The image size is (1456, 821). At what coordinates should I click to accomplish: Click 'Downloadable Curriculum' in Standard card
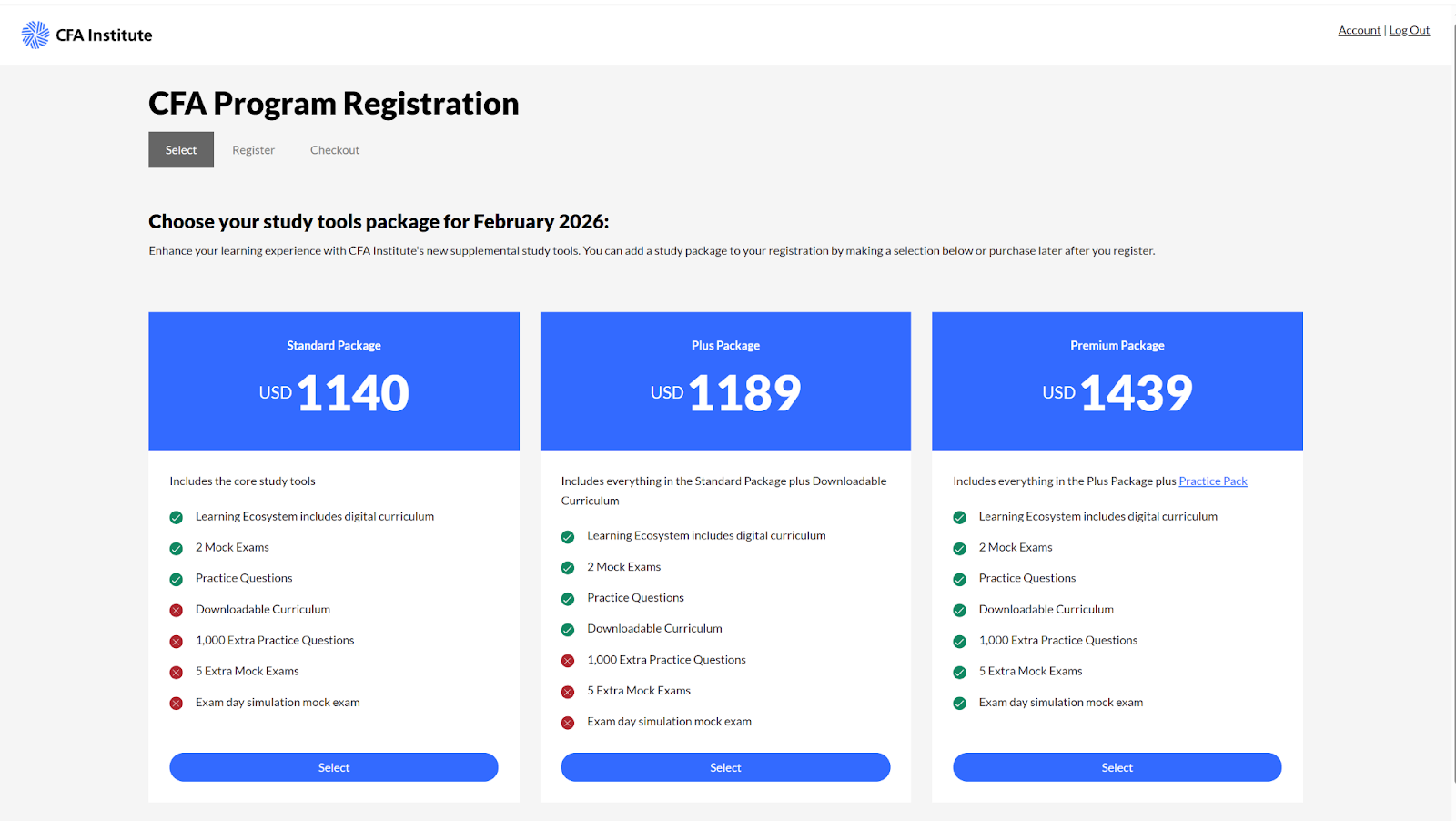[263, 610]
